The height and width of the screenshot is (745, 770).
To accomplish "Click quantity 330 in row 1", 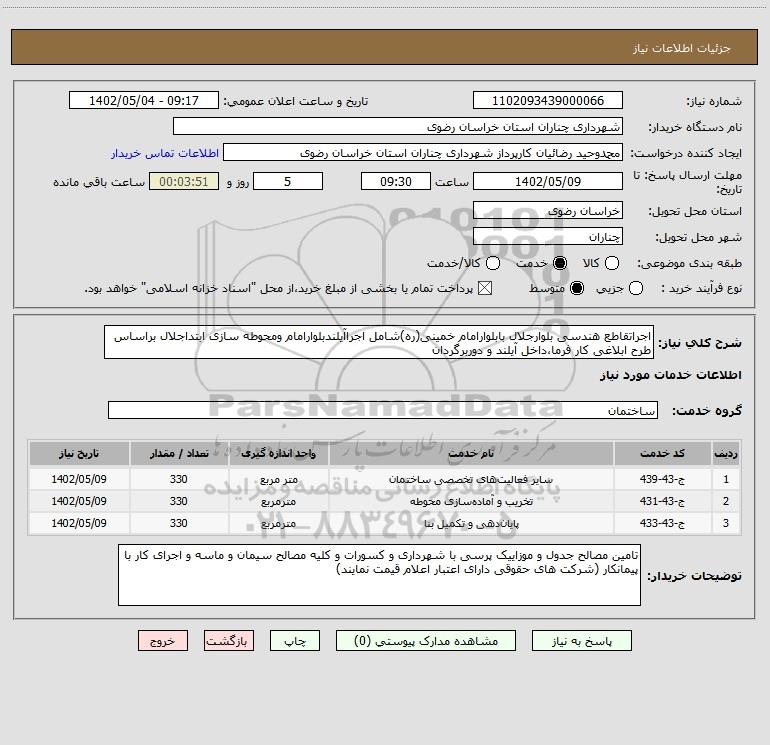I will (179, 479).
